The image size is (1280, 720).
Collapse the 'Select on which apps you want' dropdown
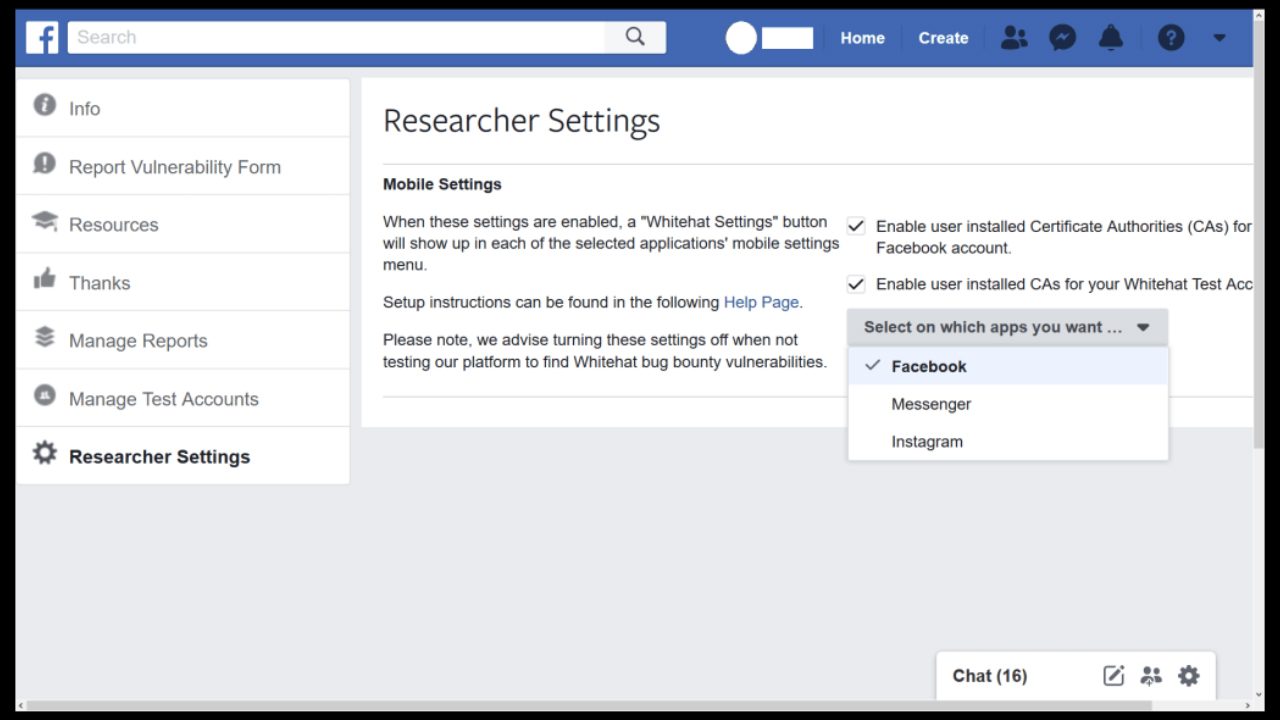click(1007, 327)
